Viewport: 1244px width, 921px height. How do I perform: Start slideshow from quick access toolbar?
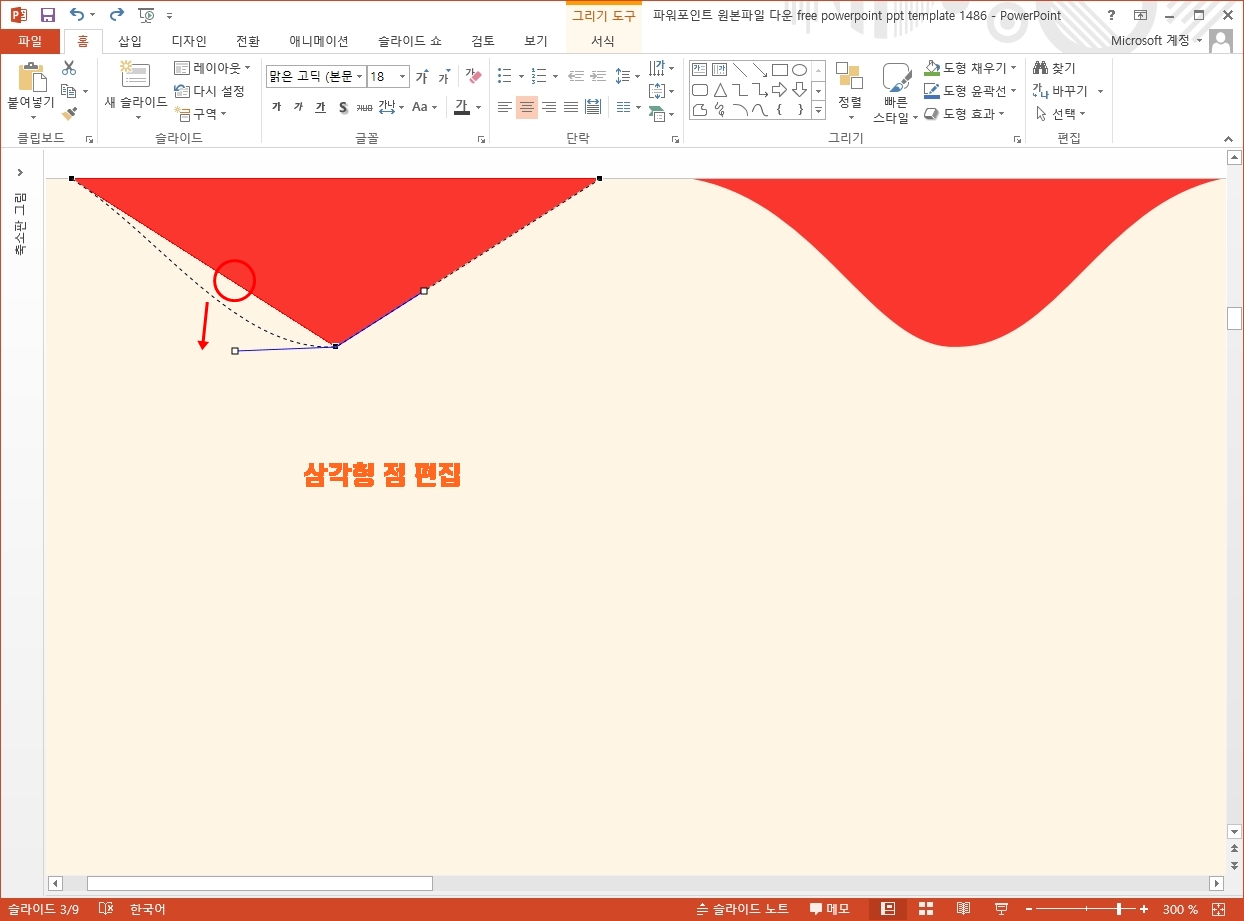[x=146, y=15]
